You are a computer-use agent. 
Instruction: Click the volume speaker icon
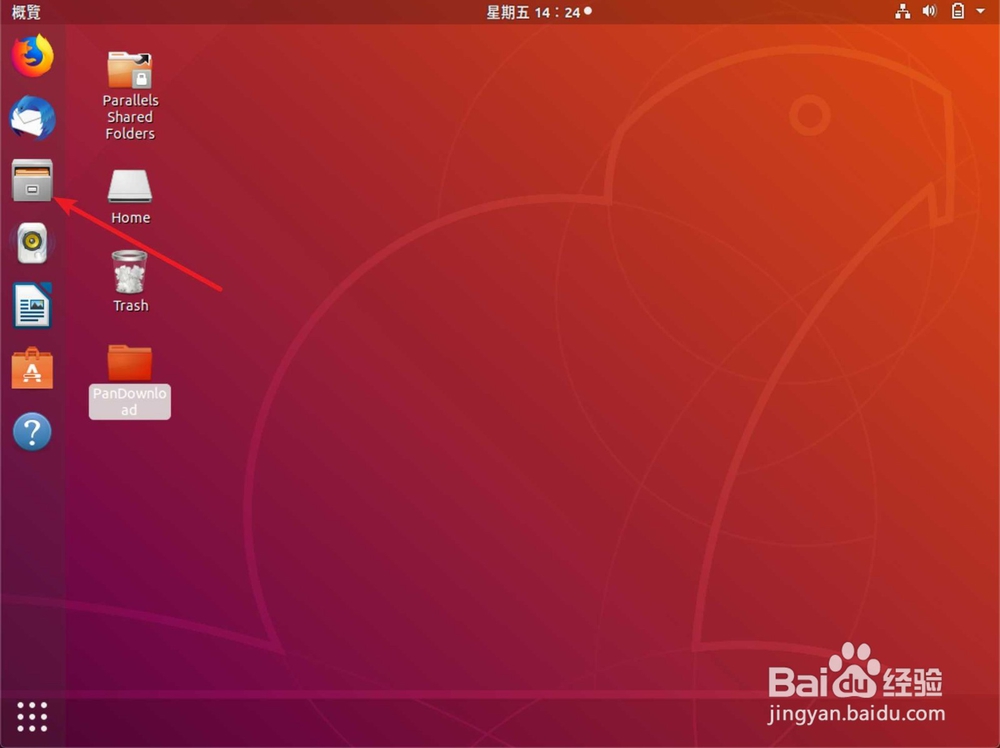[x=930, y=11]
